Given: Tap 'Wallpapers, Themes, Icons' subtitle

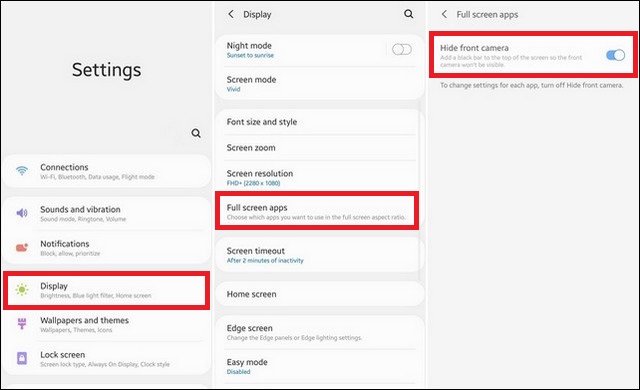Looking at the screenshot, I should tap(76, 330).
